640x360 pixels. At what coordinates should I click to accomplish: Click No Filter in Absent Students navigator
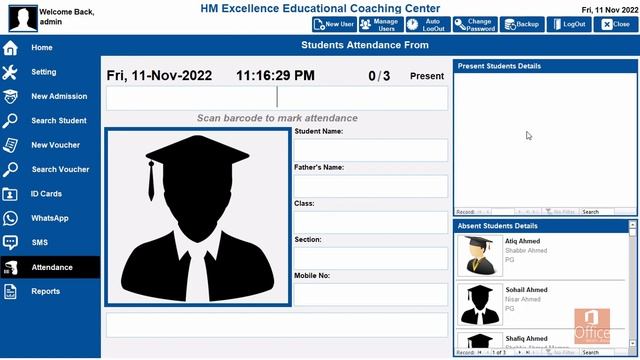tap(561, 352)
